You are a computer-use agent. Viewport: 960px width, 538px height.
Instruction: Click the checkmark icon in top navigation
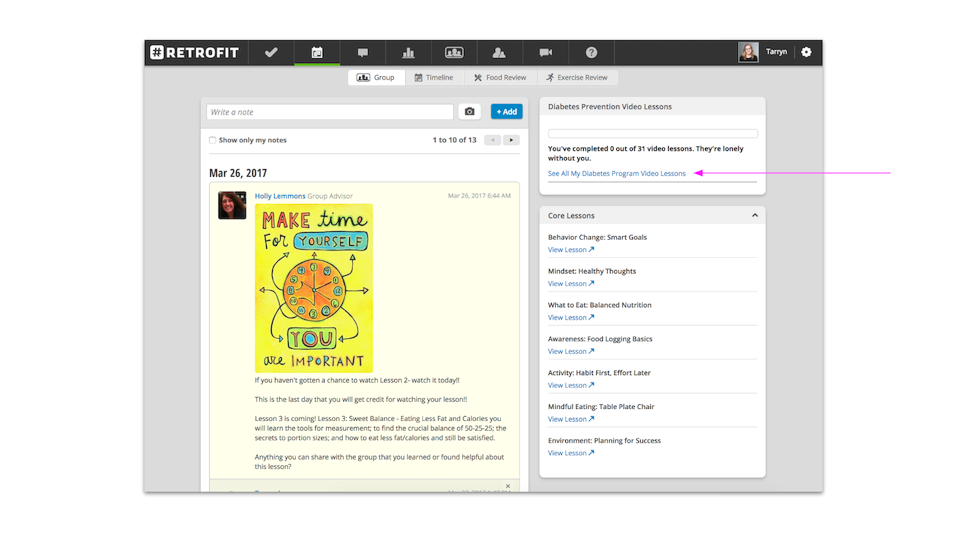271,53
